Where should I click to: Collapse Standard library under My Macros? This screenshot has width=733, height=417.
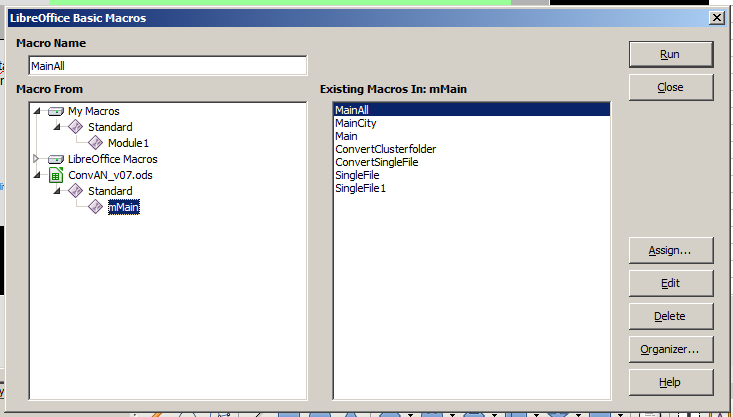point(57,127)
